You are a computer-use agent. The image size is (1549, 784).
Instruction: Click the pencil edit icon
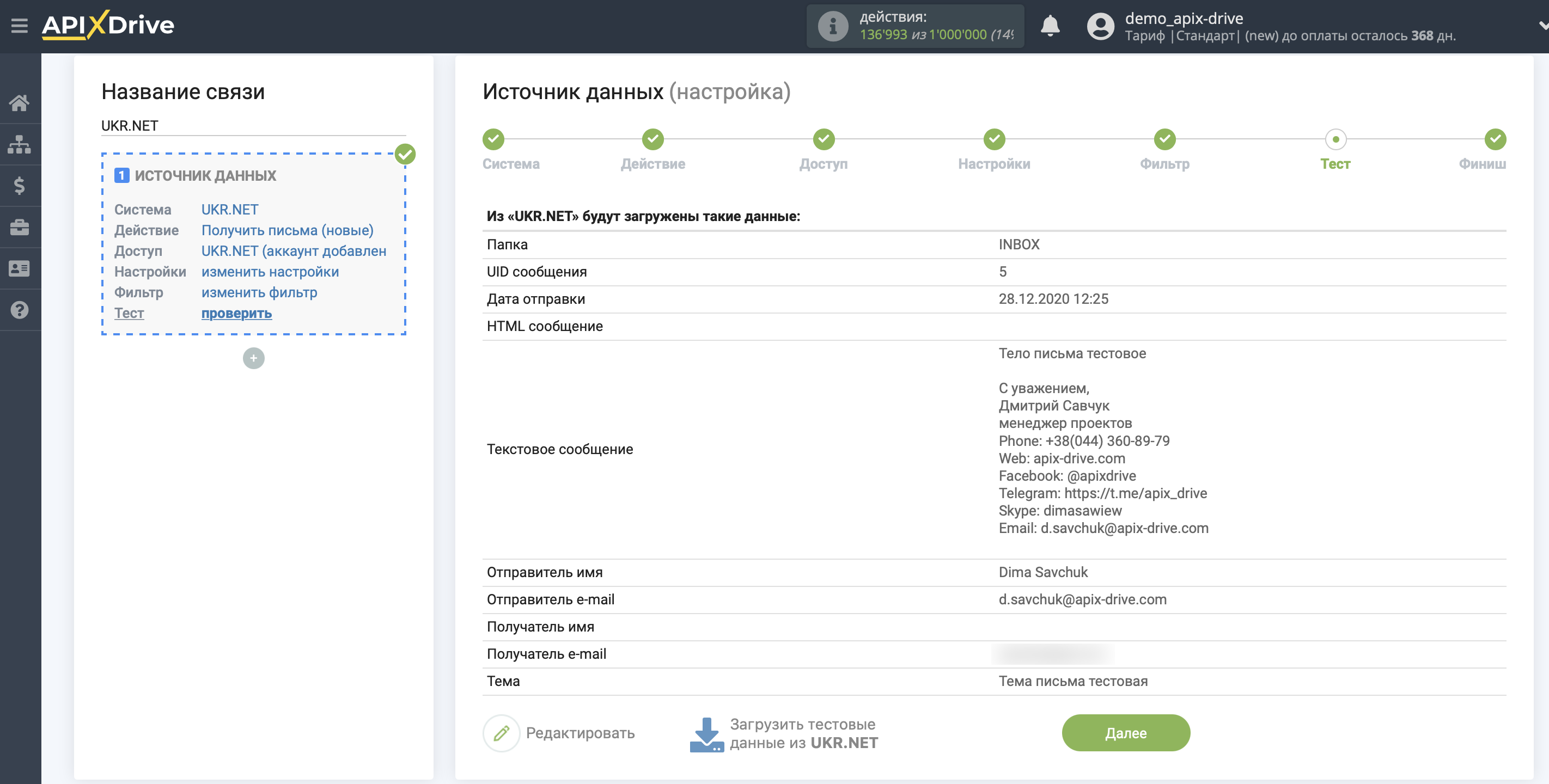click(501, 733)
